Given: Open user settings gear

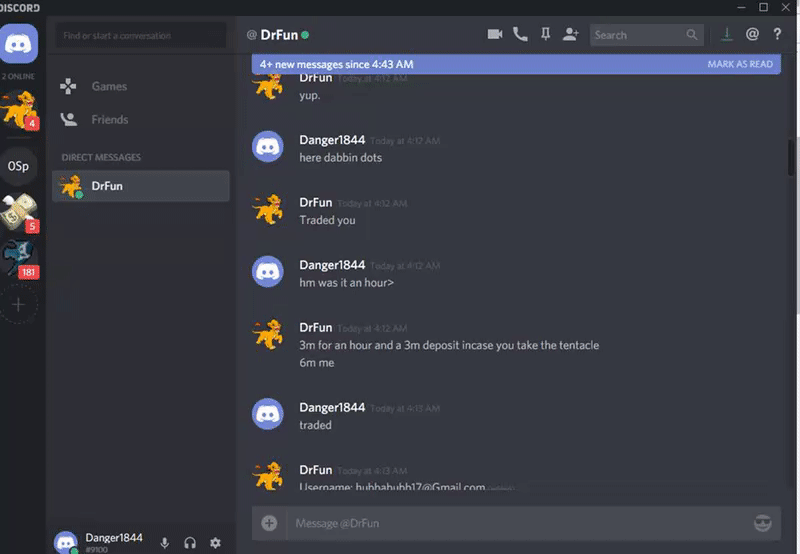Looking at the screenshot, I should [x=215, y=543].
